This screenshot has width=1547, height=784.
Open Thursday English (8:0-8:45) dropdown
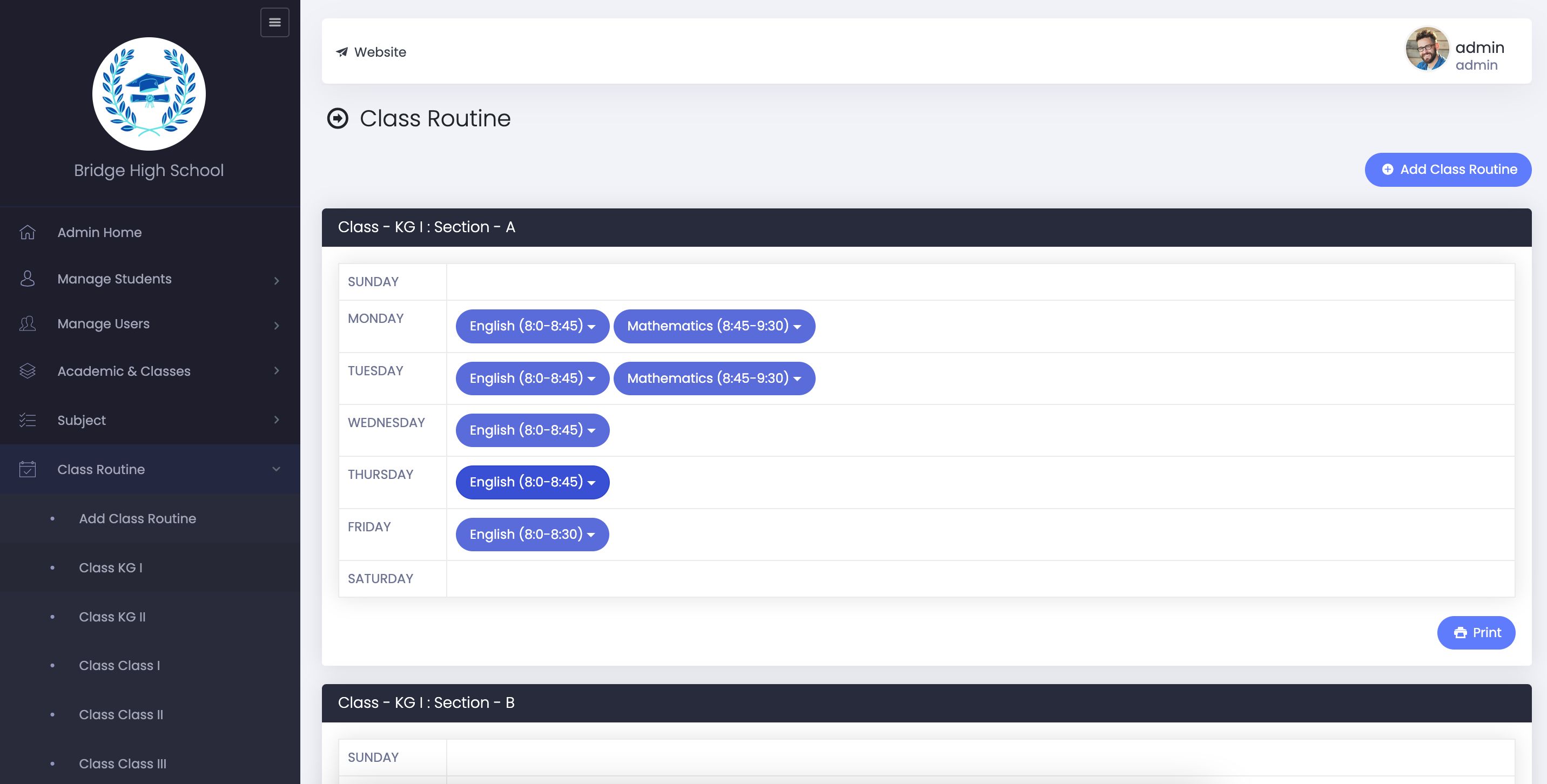coord(532,482)
